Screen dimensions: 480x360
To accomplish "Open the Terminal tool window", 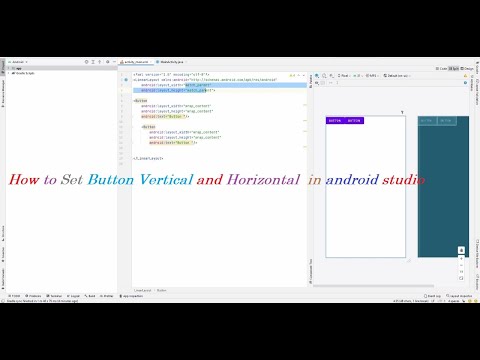I will pos(54,296).
